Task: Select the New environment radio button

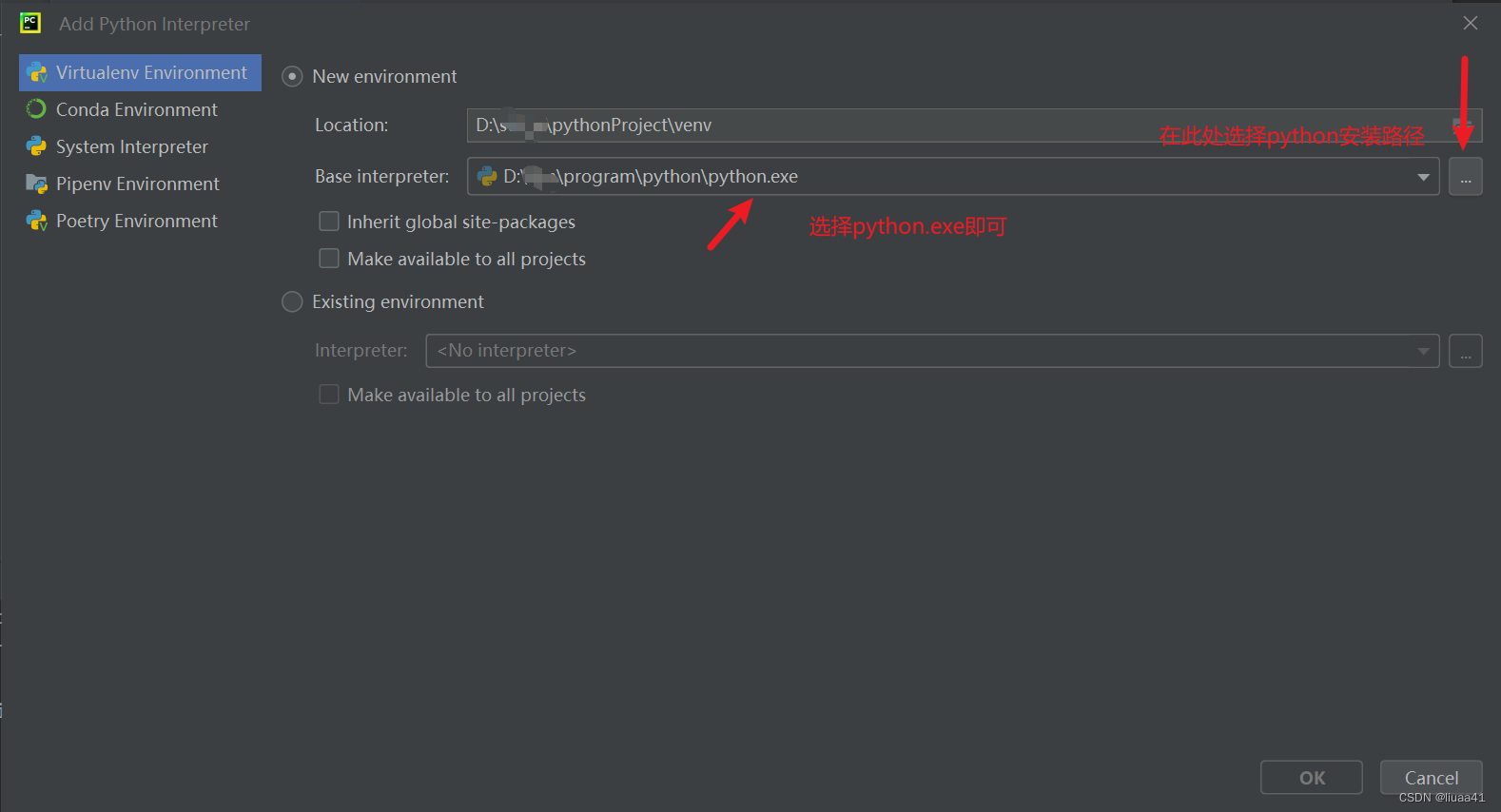Action: pos(292,76)
